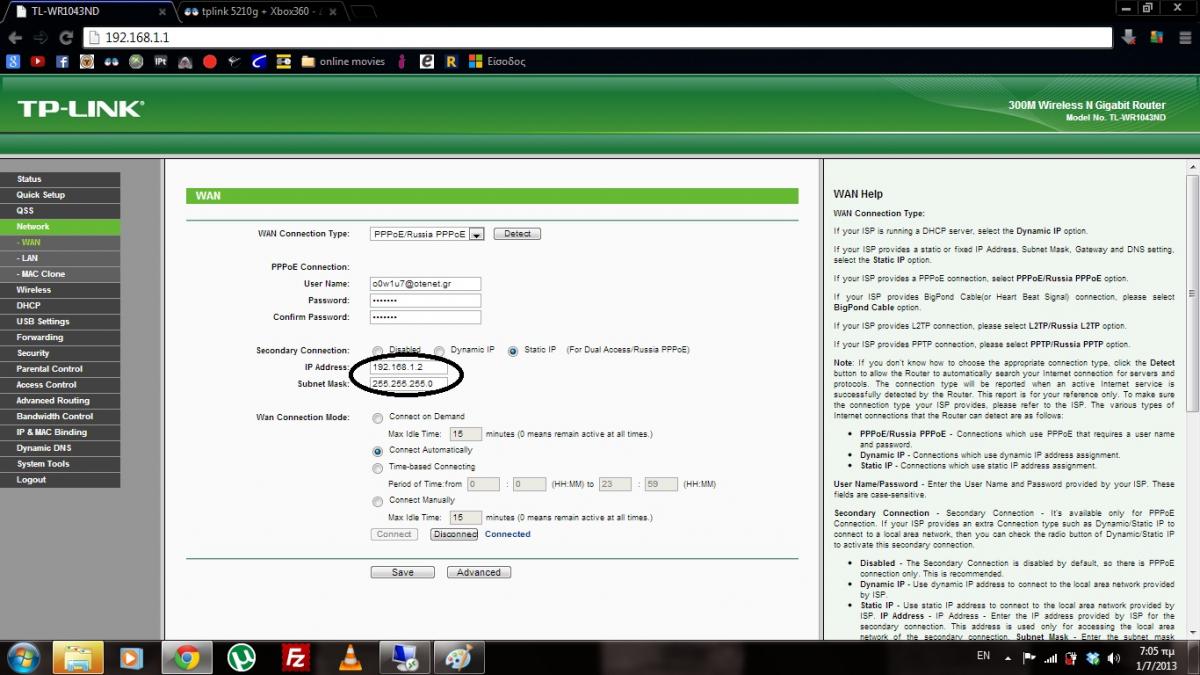Click the Advanced button

(x=479, y=572)
